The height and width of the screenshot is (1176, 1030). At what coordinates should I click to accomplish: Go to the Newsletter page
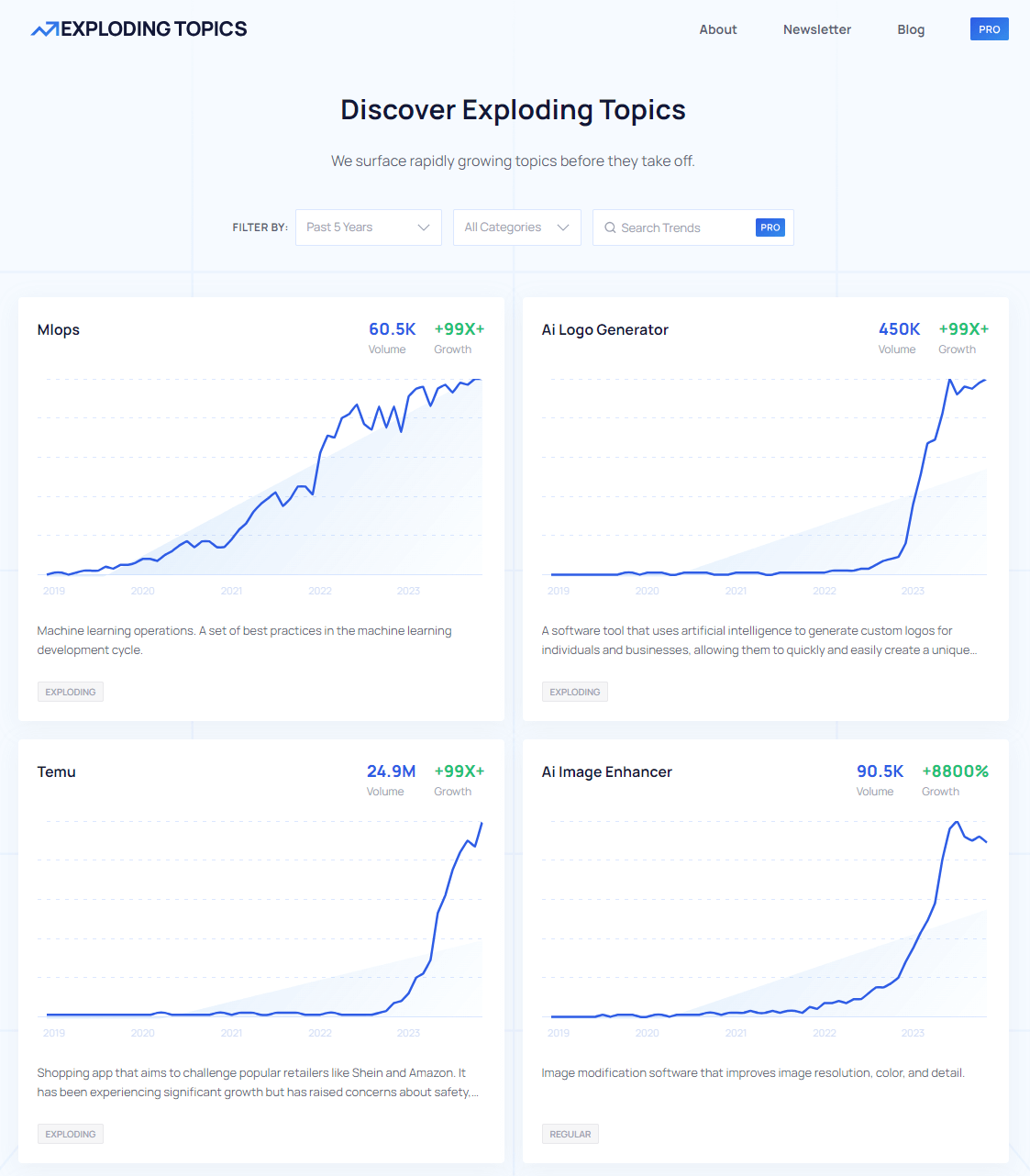816,29
